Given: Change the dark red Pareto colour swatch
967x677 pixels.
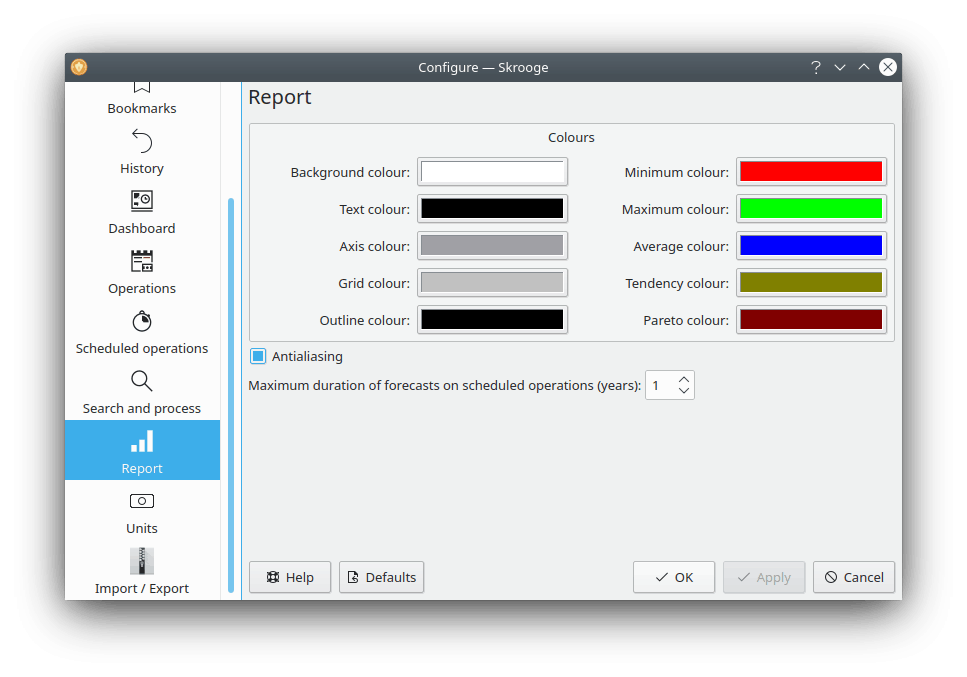Looking at the screenshot, I should [811, 320].
